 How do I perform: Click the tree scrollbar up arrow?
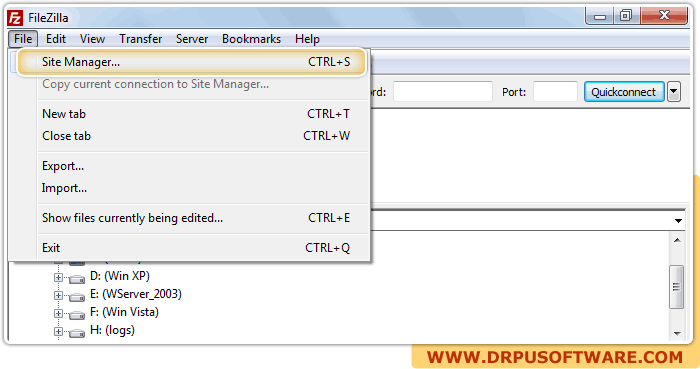[x=677, y=240]
